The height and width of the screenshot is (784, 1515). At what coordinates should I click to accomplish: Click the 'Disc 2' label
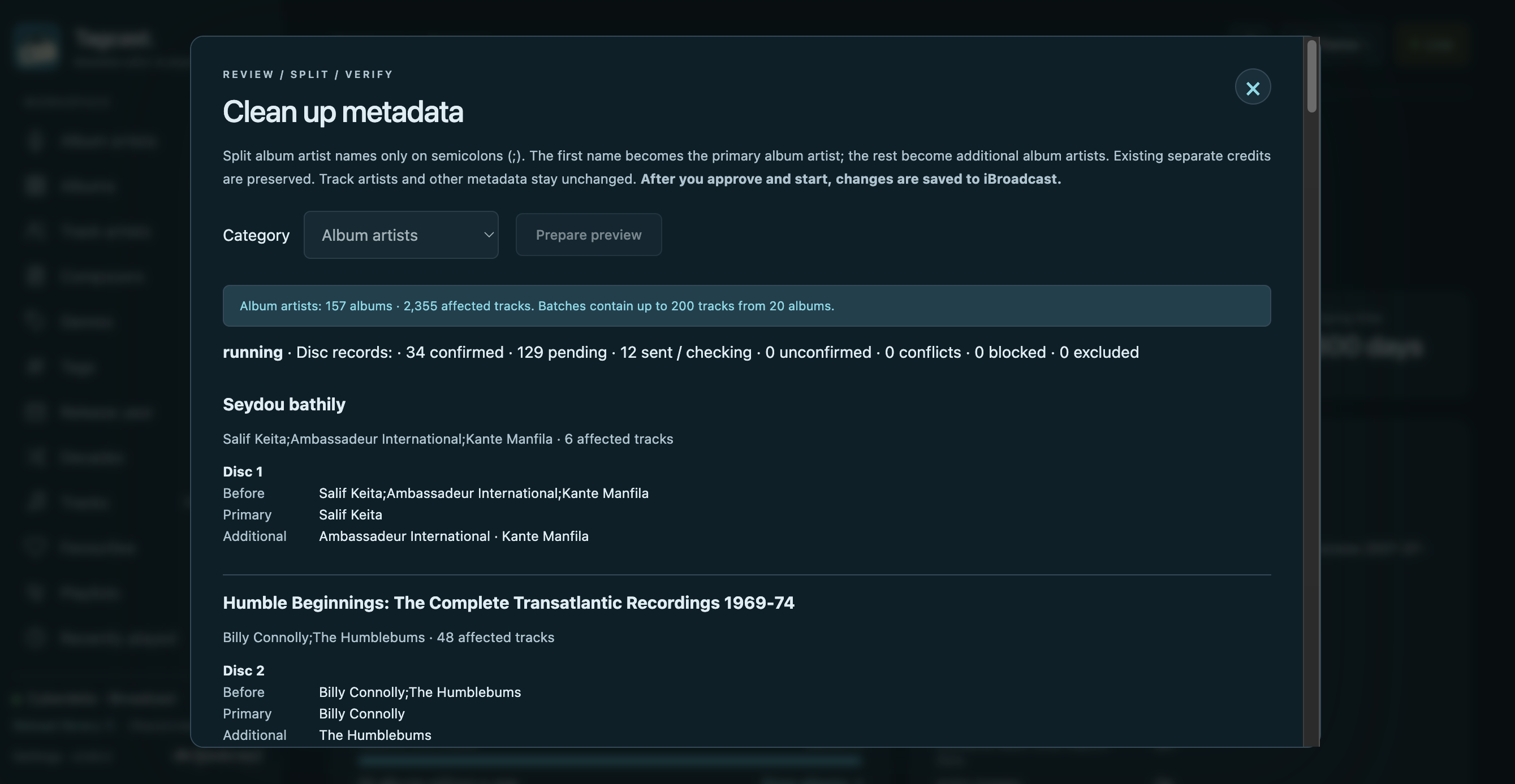pos(244,670)
